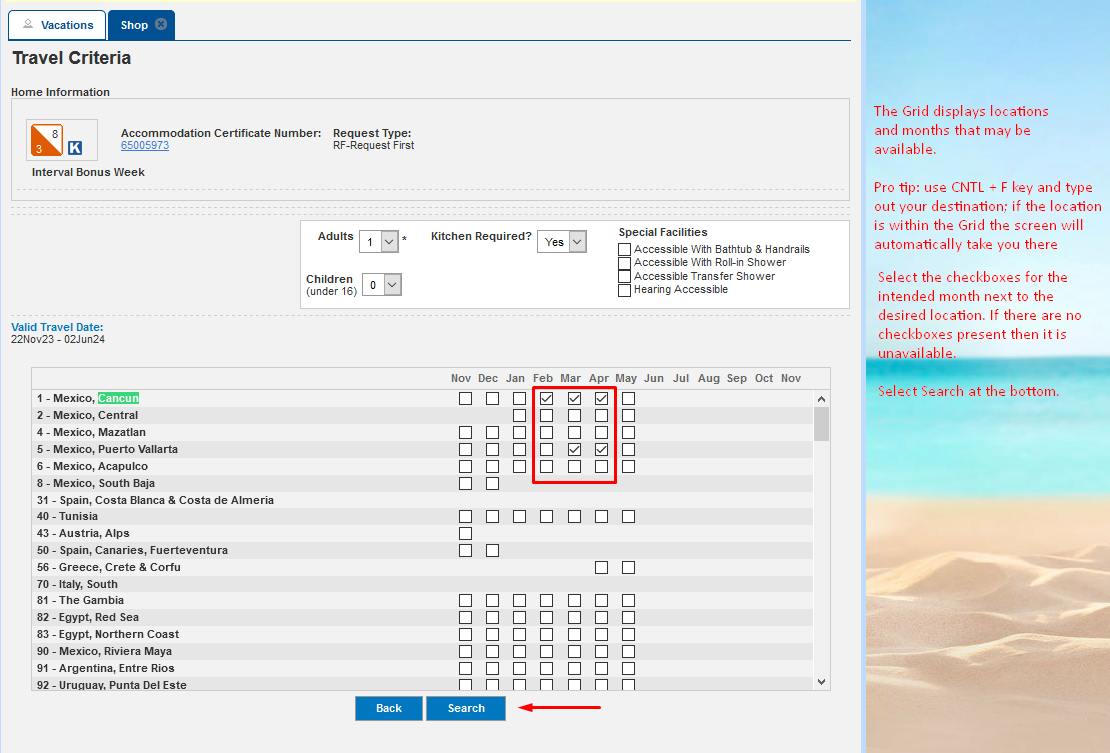Uncheck the Cancun February checkbox
This screenshot has height=753, width=1110.
tap(547, 398)
